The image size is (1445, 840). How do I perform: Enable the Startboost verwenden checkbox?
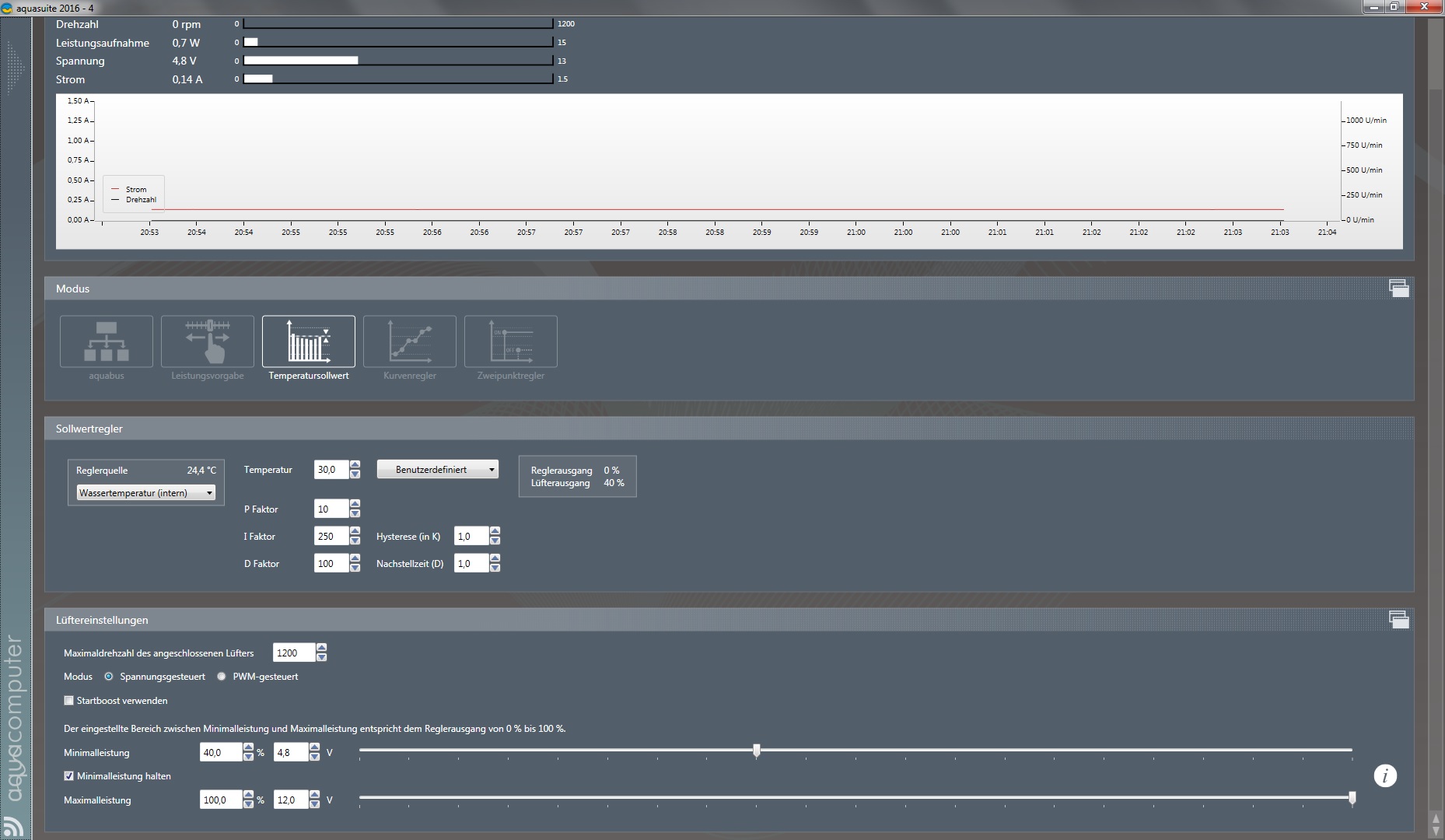[69, 701]
